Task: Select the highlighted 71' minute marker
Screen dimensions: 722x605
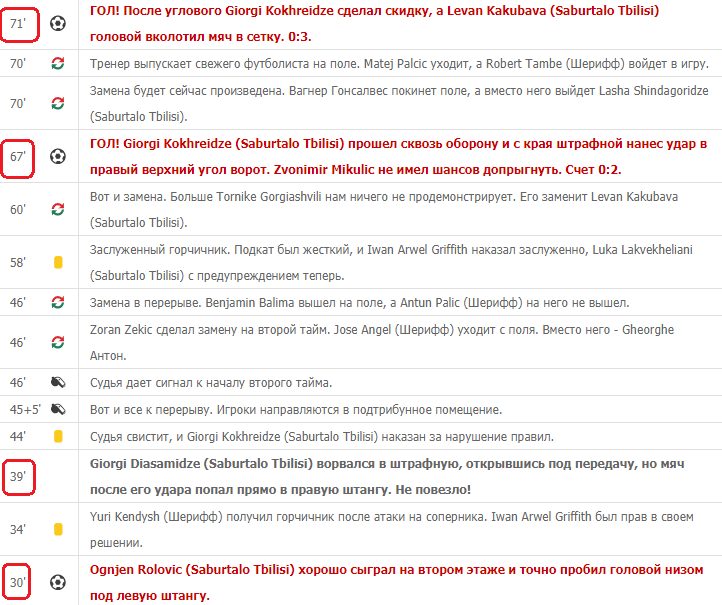Action: tap(18, 22)
